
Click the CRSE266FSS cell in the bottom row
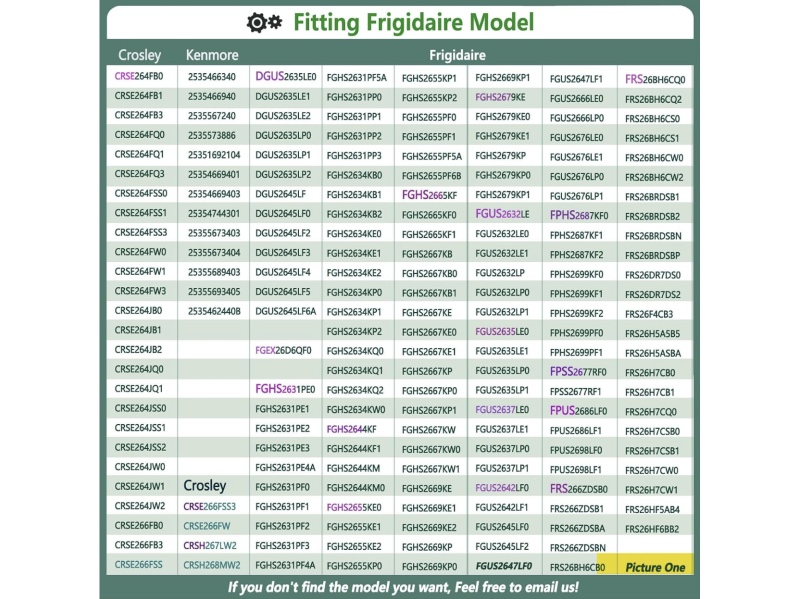(139, 564)
